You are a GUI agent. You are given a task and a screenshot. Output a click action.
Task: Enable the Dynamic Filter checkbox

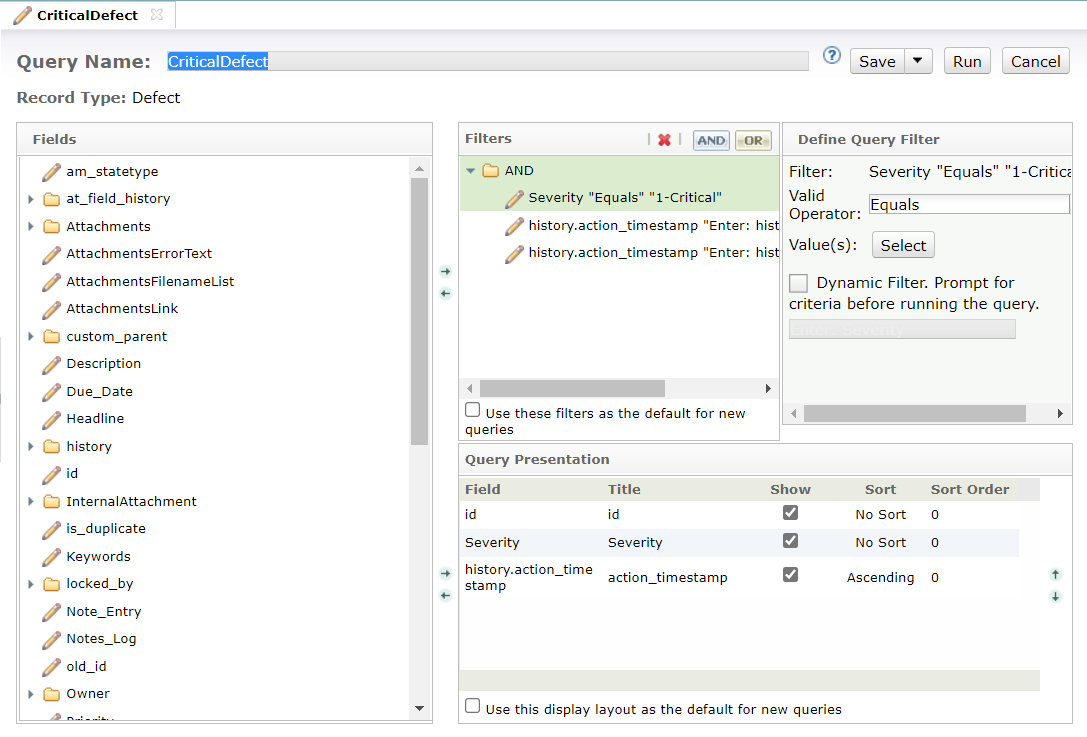(799, 283)
